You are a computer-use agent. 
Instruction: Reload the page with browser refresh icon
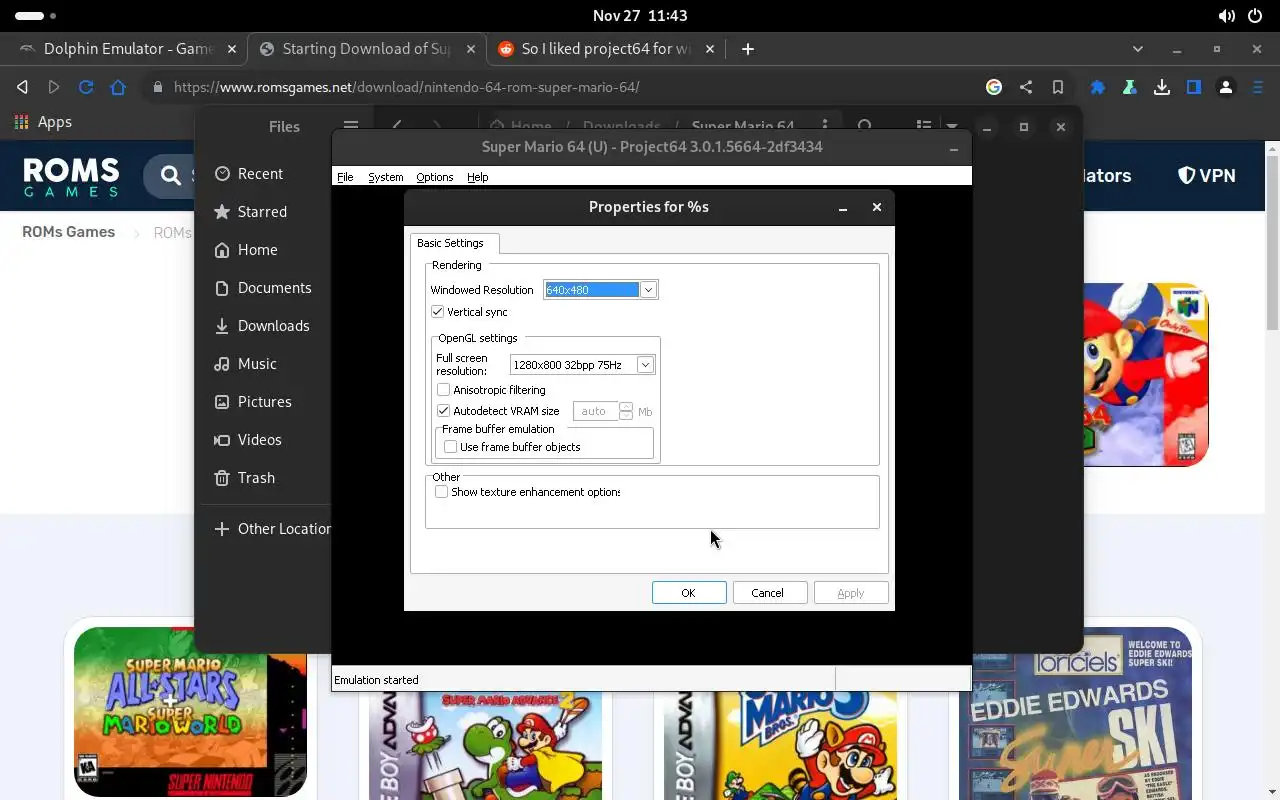pos(86,87)
